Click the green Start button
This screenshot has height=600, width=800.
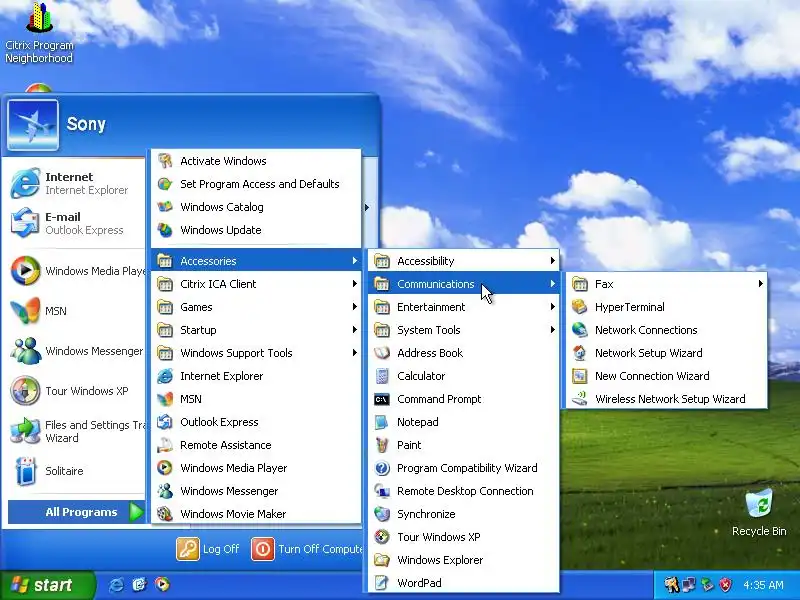pyautogui.click(x=47, y=585)
